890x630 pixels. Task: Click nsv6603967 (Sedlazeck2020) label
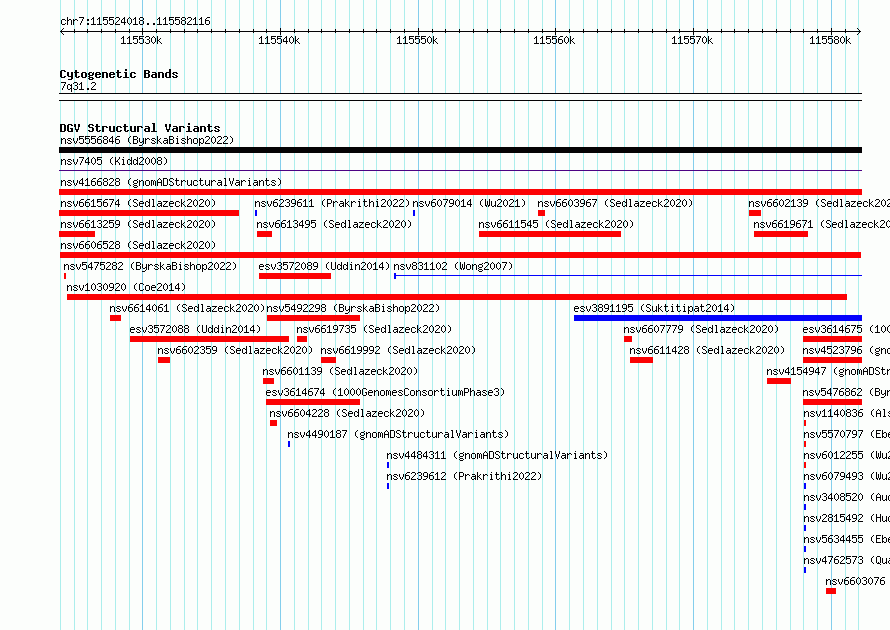point(615,203)
